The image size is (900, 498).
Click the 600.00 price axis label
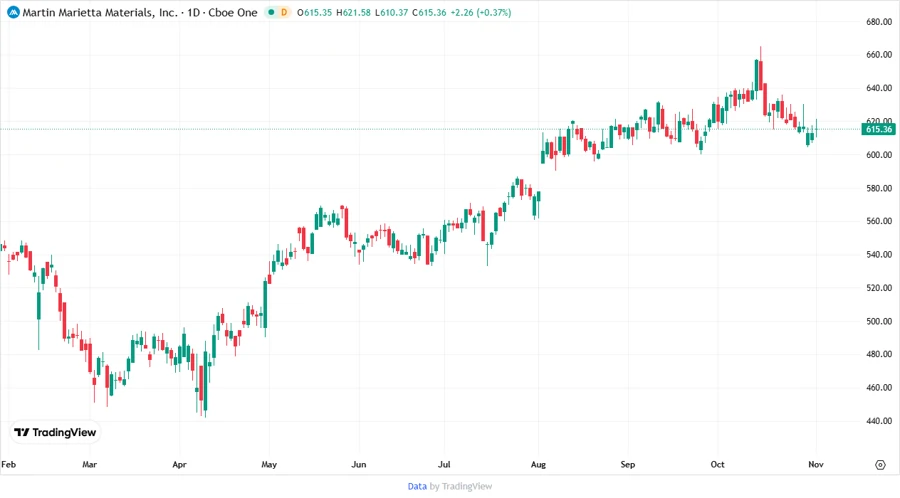(x=879, y=155)
